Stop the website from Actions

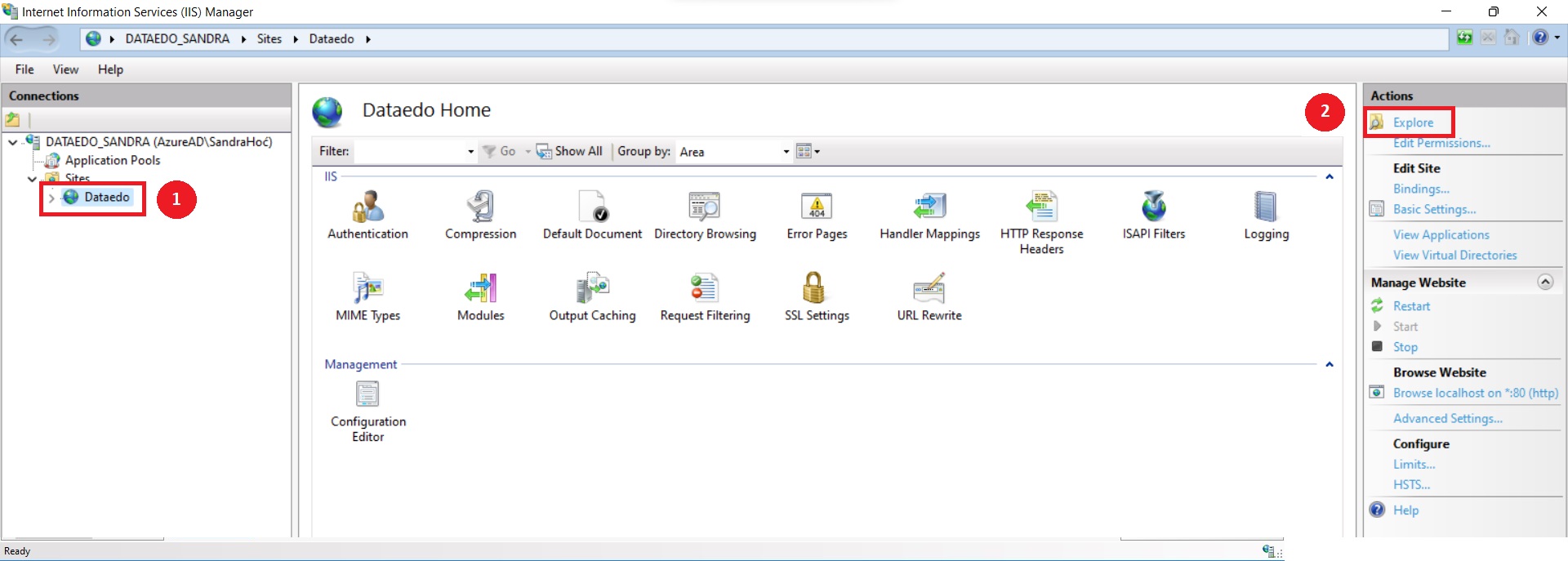(1405, 347)
